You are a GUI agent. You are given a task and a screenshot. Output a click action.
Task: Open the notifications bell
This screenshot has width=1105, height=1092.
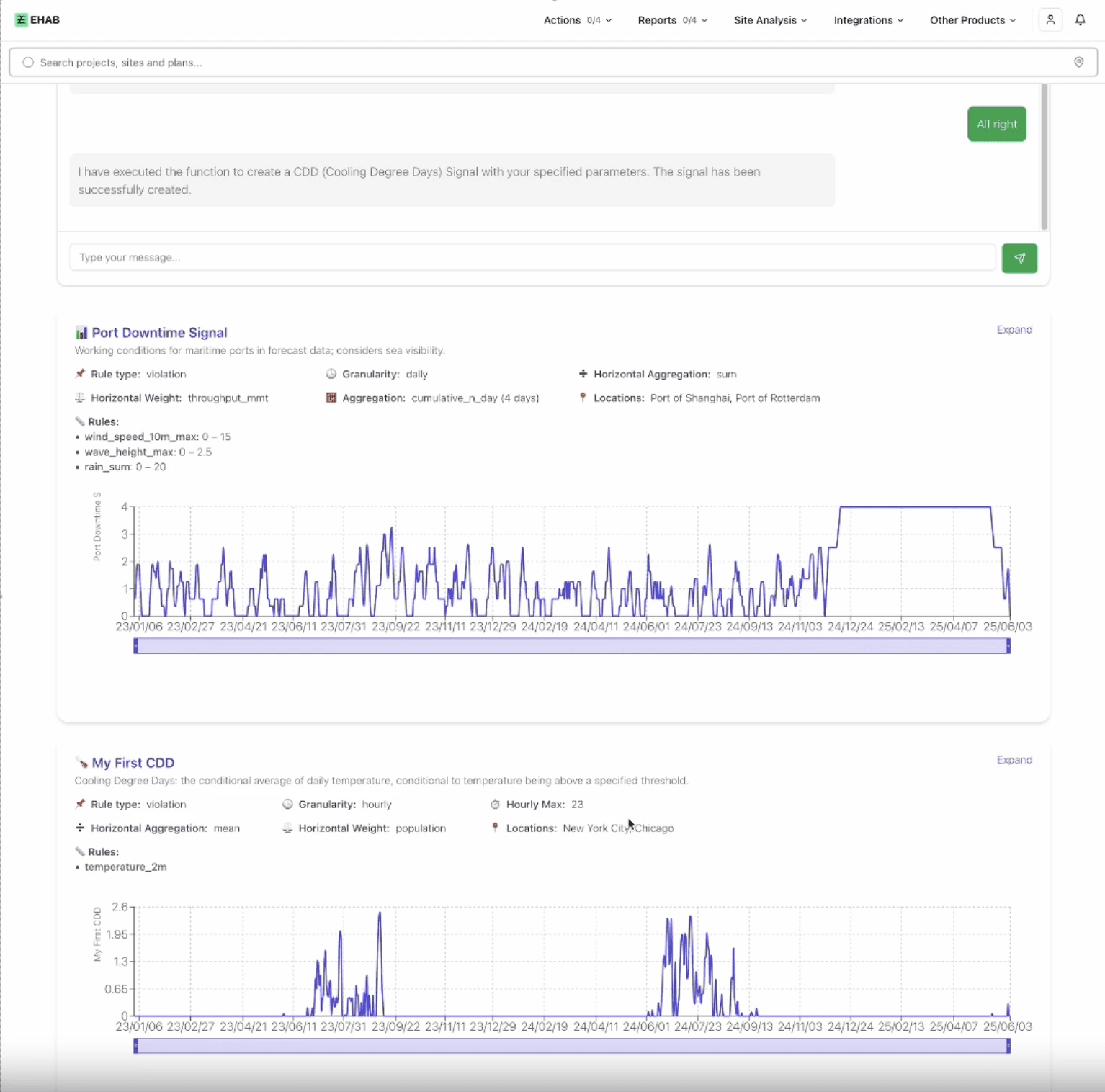(x=1080, y=20)
